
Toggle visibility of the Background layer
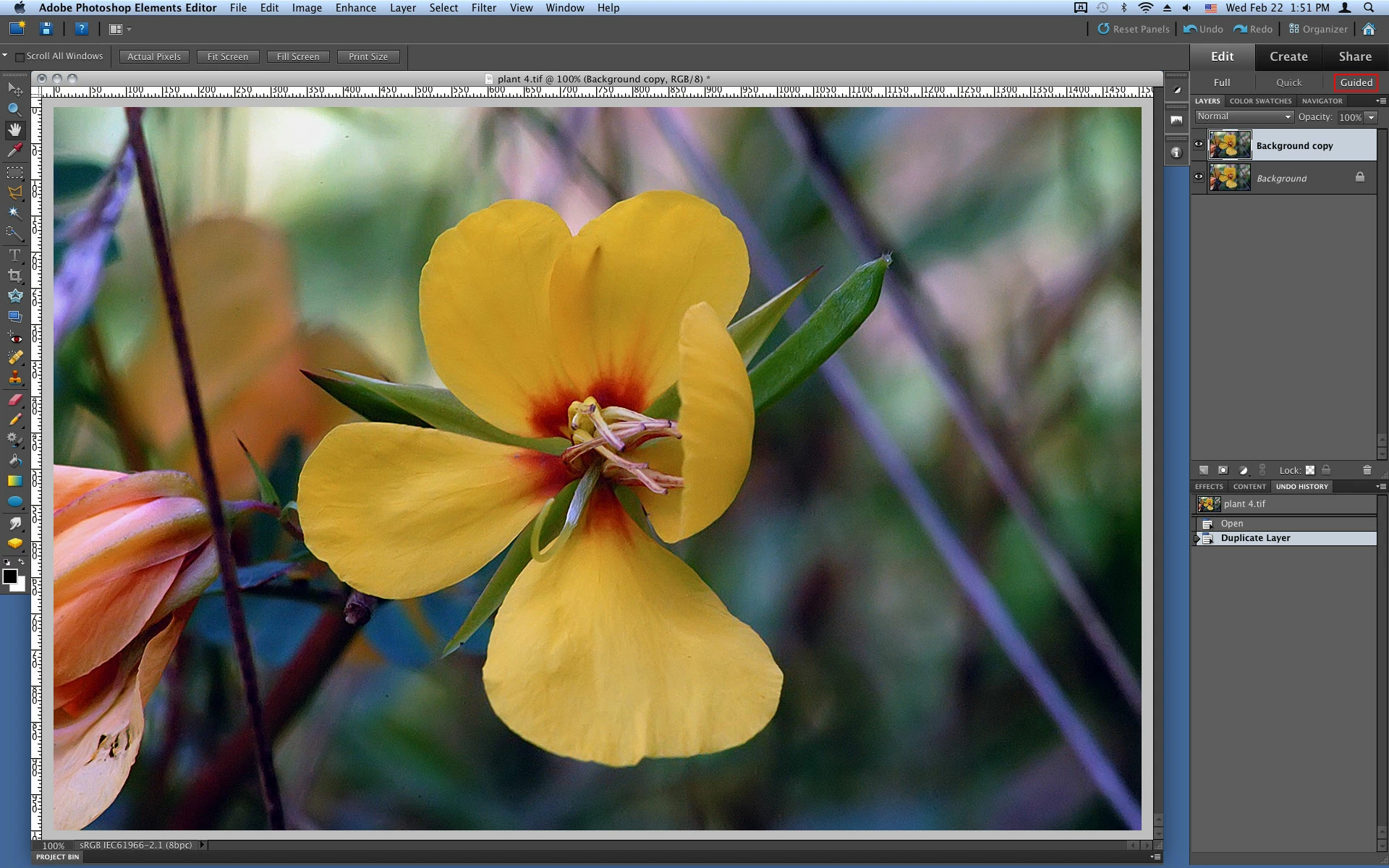coord(1199,177)
